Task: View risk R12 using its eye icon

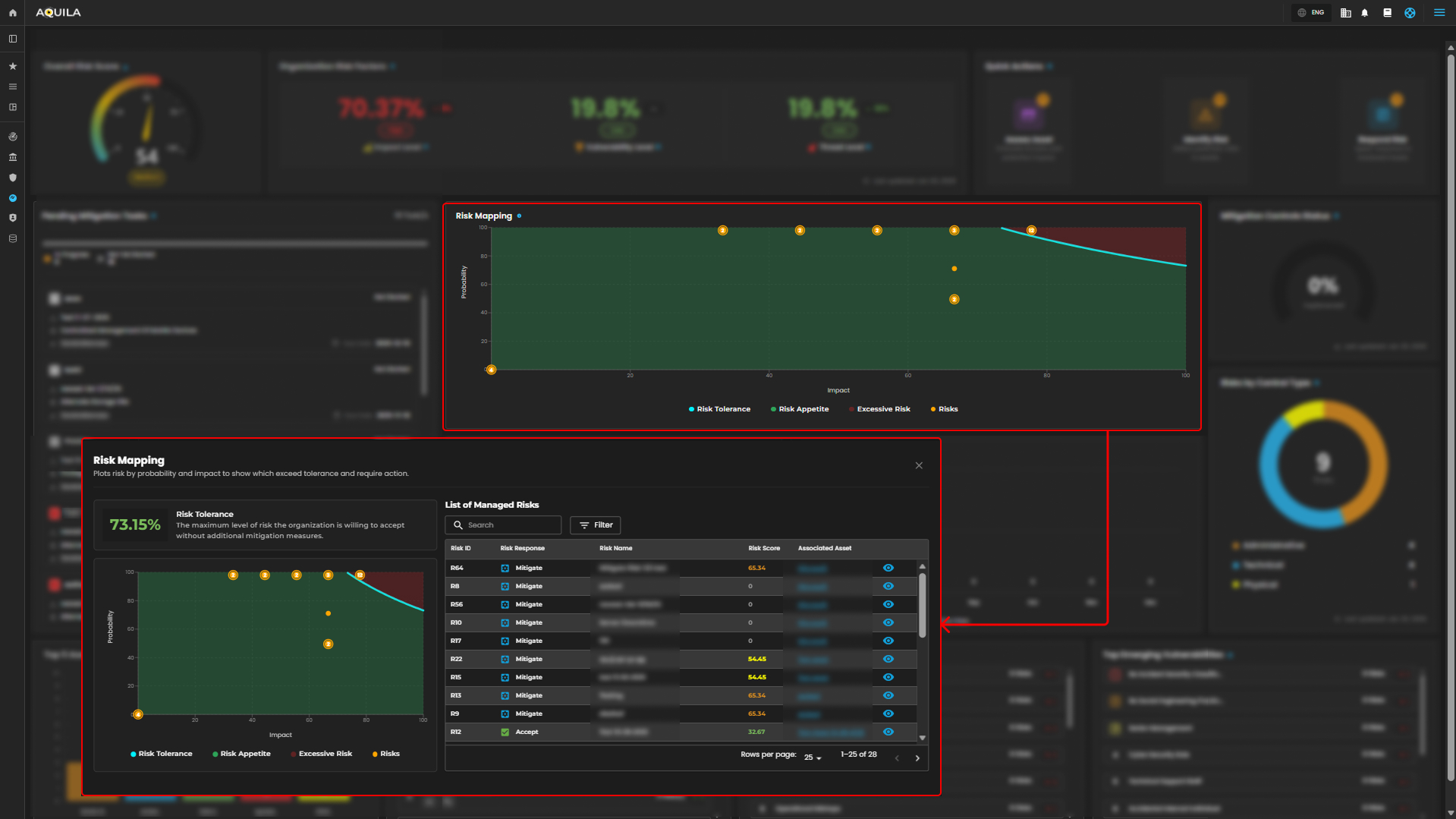Action: click(x=888, y=732)
